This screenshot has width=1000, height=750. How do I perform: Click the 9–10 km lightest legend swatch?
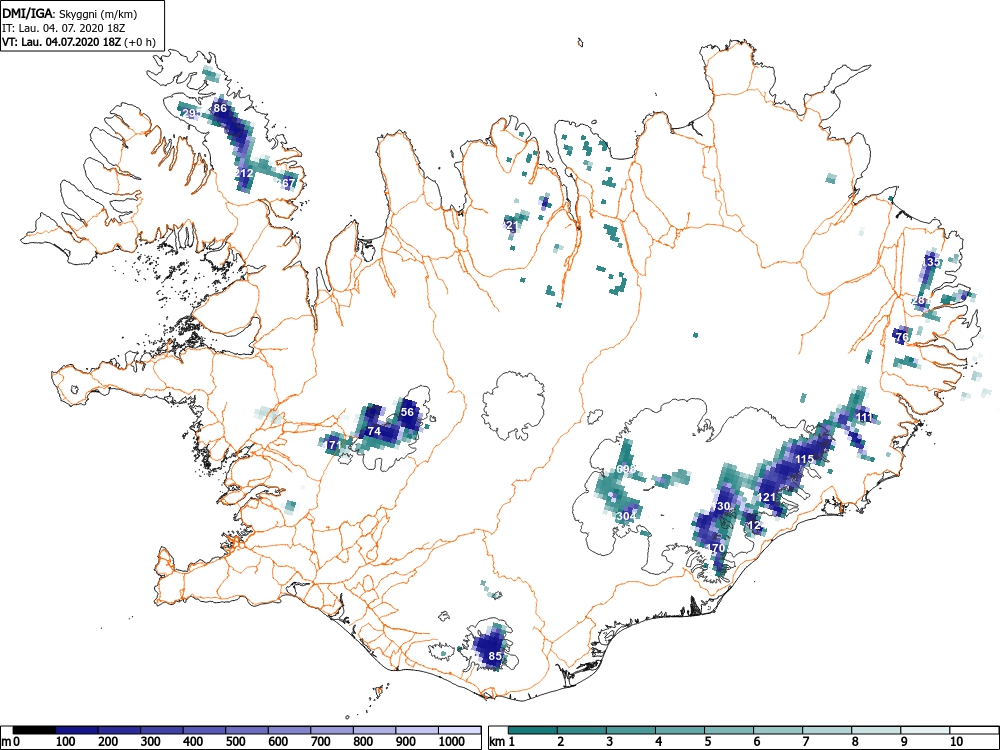click(925, 730)
